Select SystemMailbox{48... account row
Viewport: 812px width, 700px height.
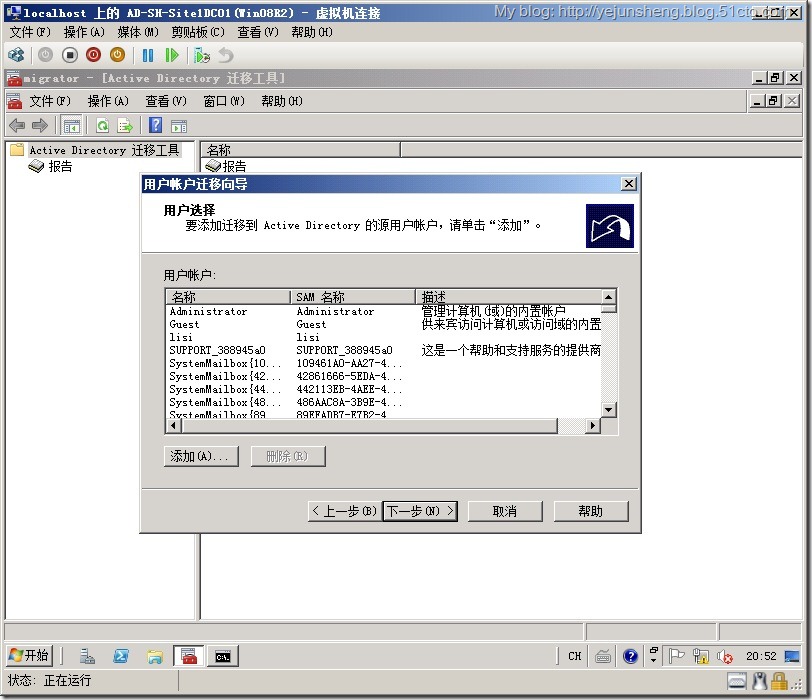pos(383,402)
